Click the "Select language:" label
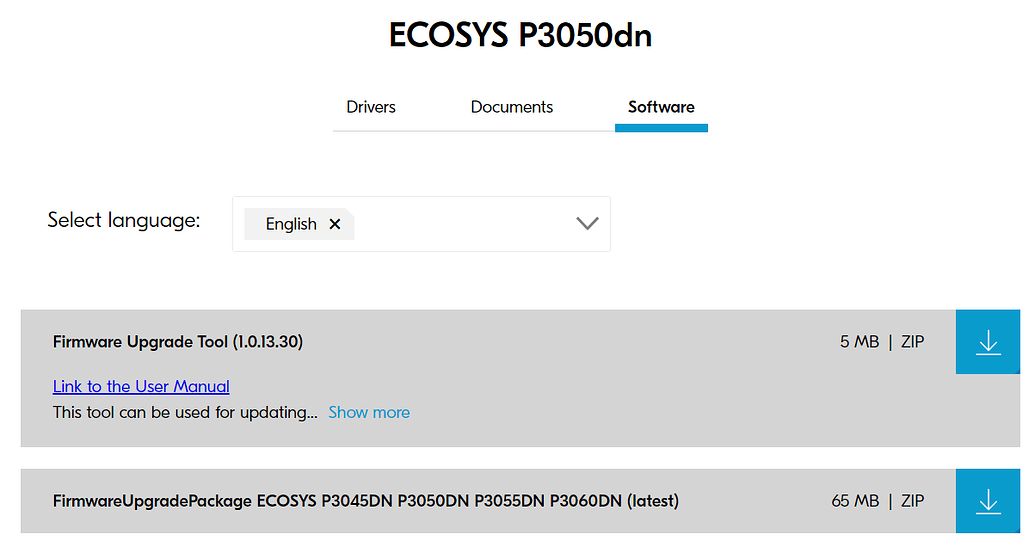This screenshot has height=547, width=1035. pyautogui.click(x=124, y=220)
